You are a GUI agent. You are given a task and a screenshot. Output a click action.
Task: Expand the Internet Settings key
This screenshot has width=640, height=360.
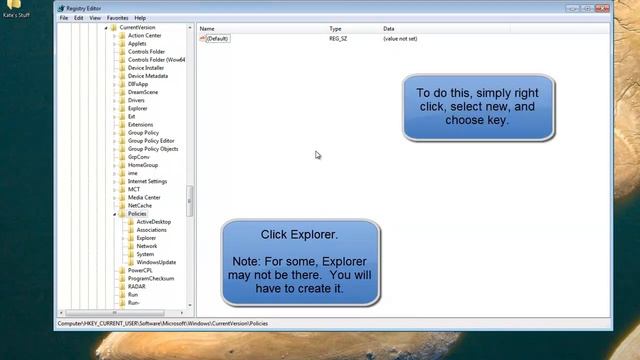click(x=115, y=181)
